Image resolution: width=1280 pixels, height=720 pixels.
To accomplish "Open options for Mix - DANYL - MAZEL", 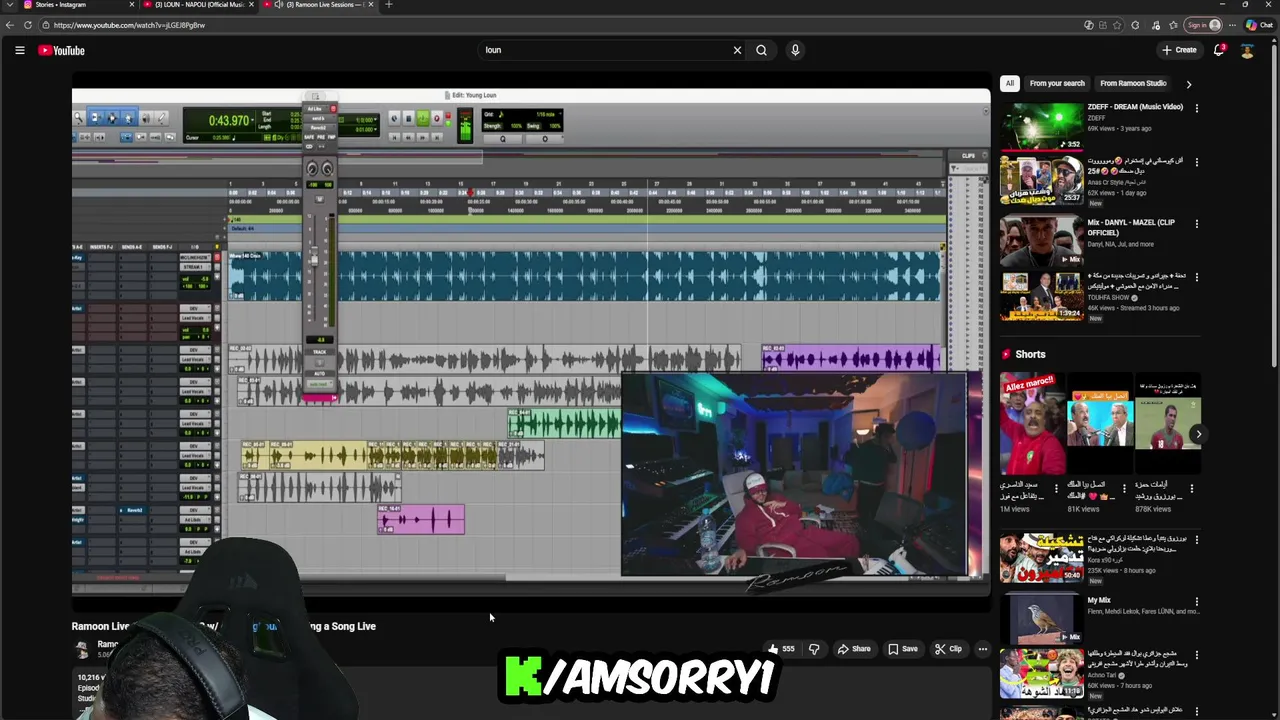I will click(1197, 224).
